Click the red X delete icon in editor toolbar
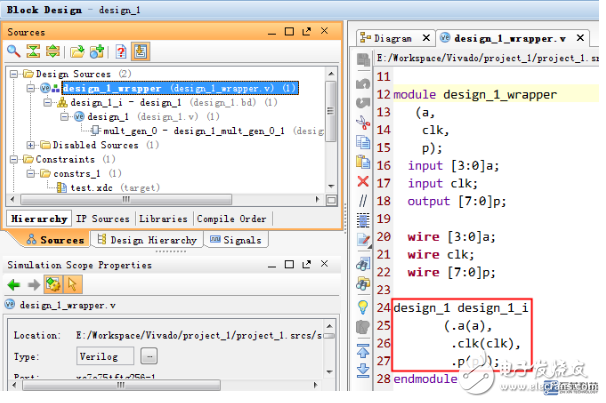This screenshot has width=606, height=403. click(x=362, y=182)
